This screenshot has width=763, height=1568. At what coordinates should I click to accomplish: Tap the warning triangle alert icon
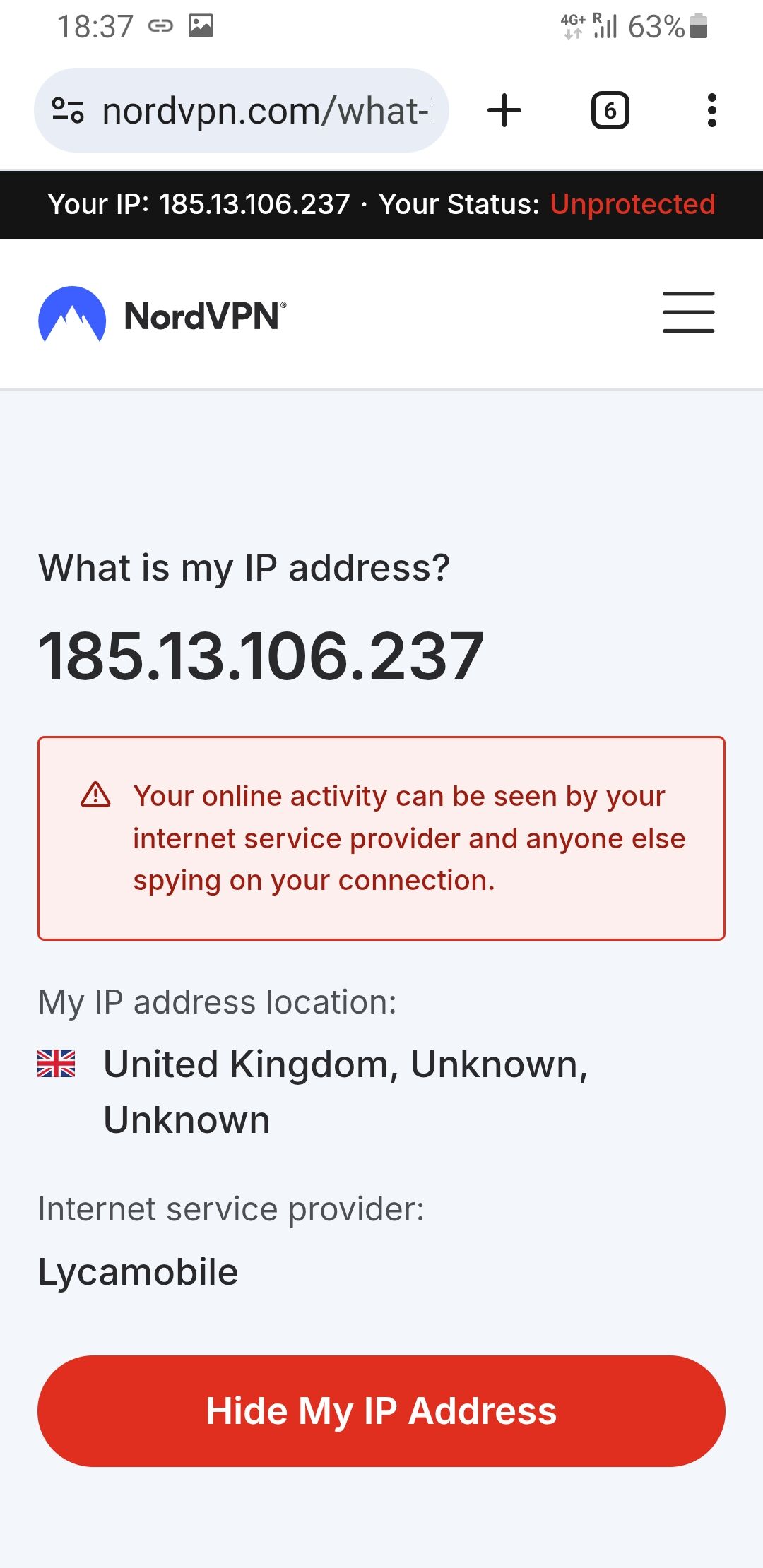[95, 795]
